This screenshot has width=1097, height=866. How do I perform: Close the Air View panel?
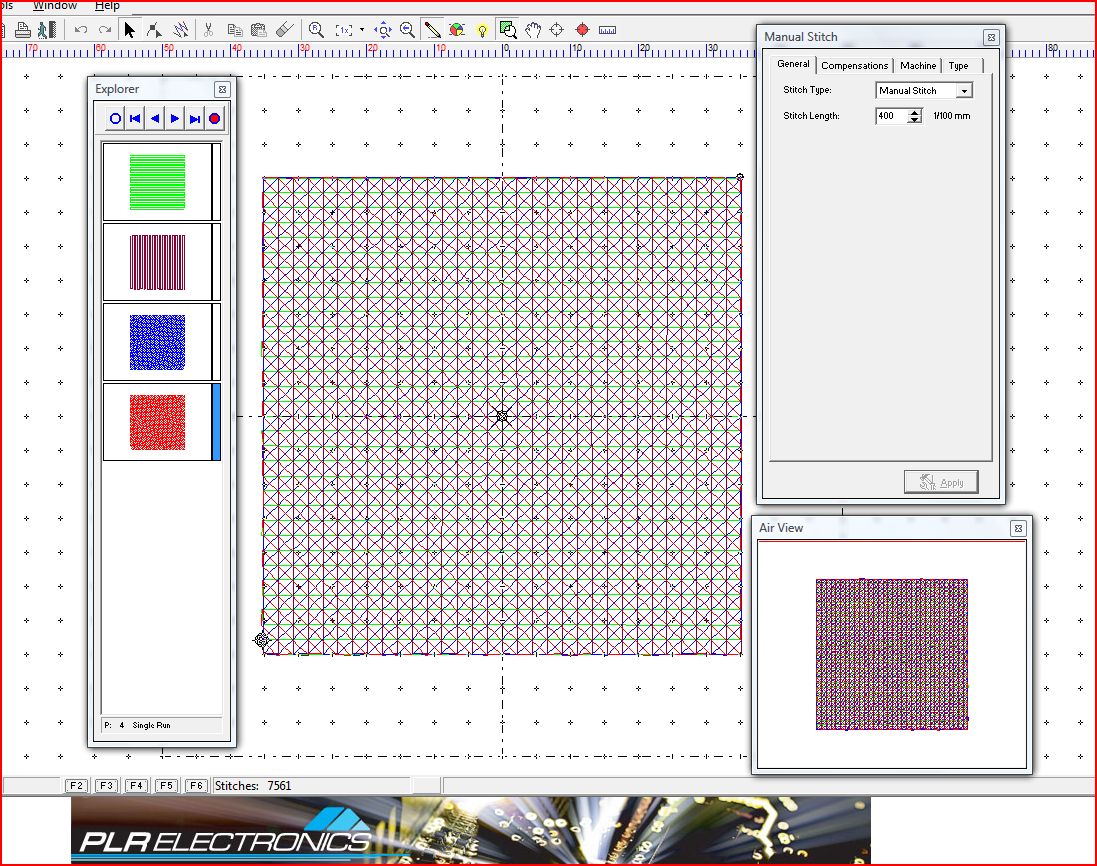tap(1019, 529)
